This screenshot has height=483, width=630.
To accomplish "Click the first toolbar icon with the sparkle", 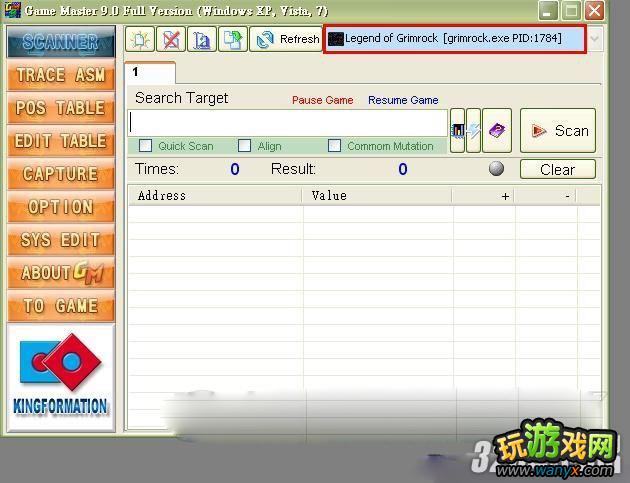I will (x=139, y=39).
